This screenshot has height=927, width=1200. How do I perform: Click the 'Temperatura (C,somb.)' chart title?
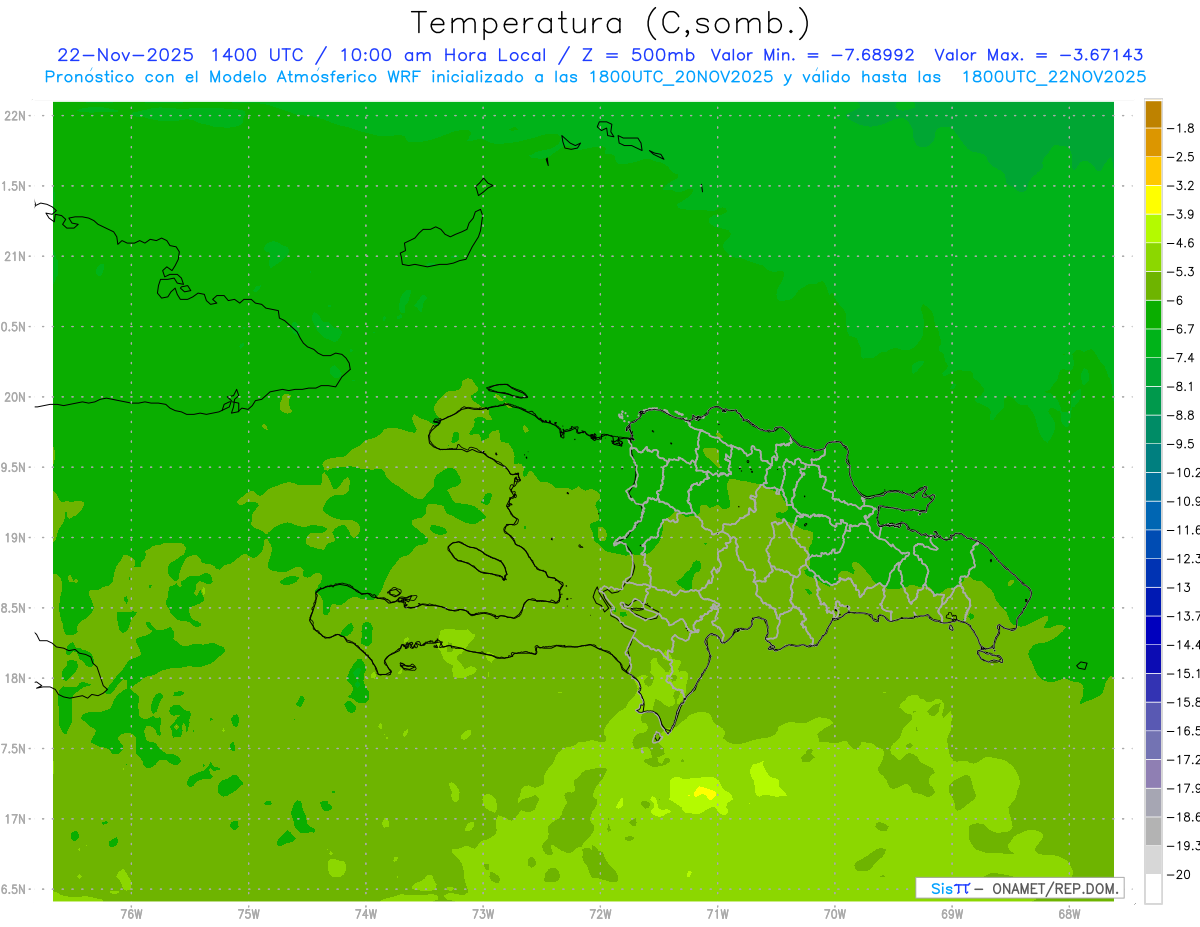click(x=610, y=23)
